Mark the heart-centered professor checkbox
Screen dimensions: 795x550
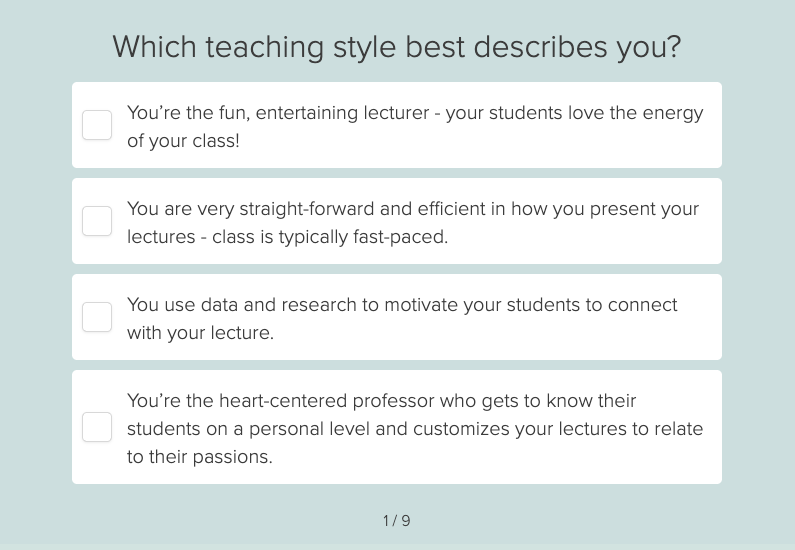97,427
